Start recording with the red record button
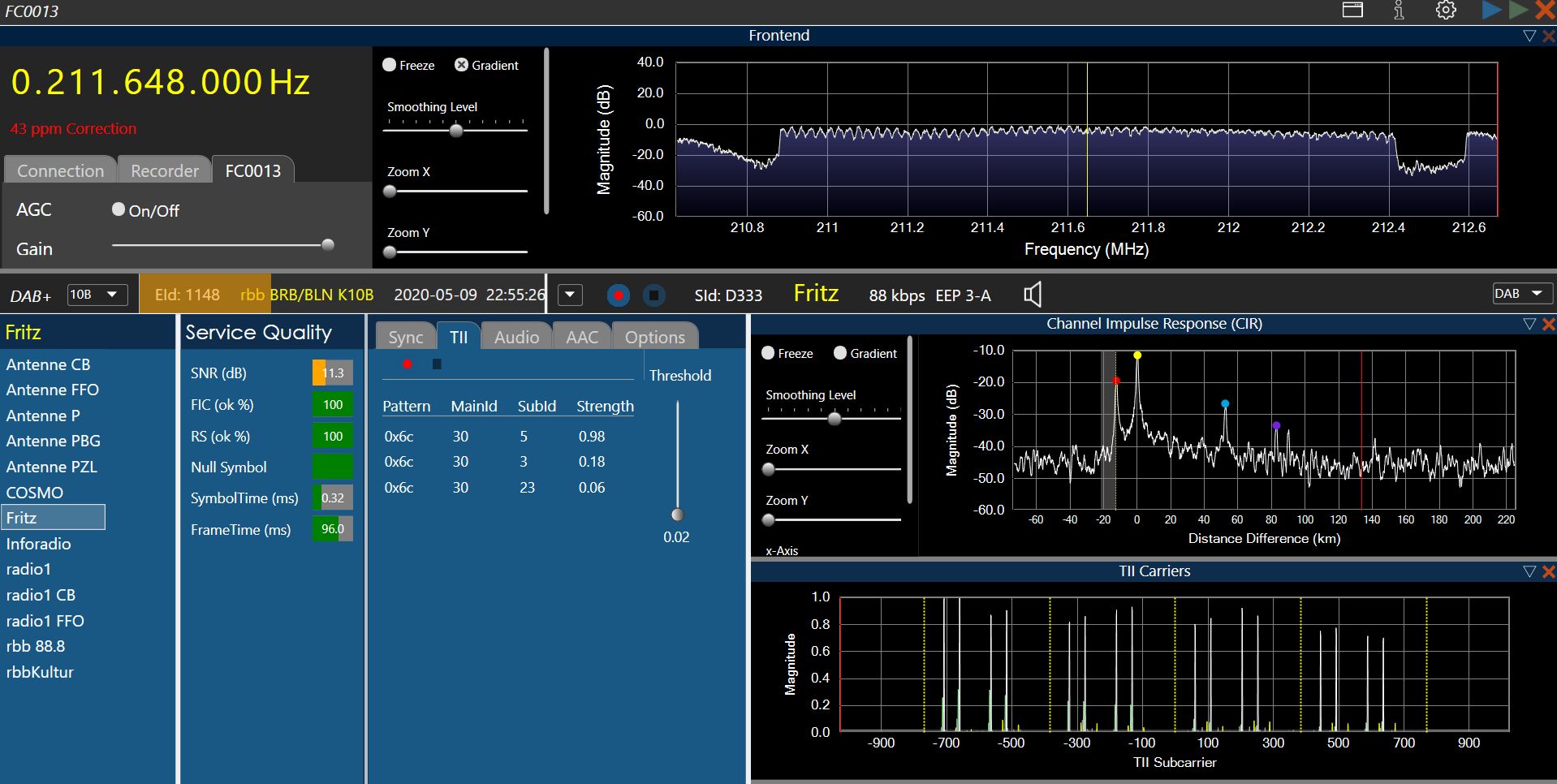This screenshot has width=1557, height=784. (619, 295)
